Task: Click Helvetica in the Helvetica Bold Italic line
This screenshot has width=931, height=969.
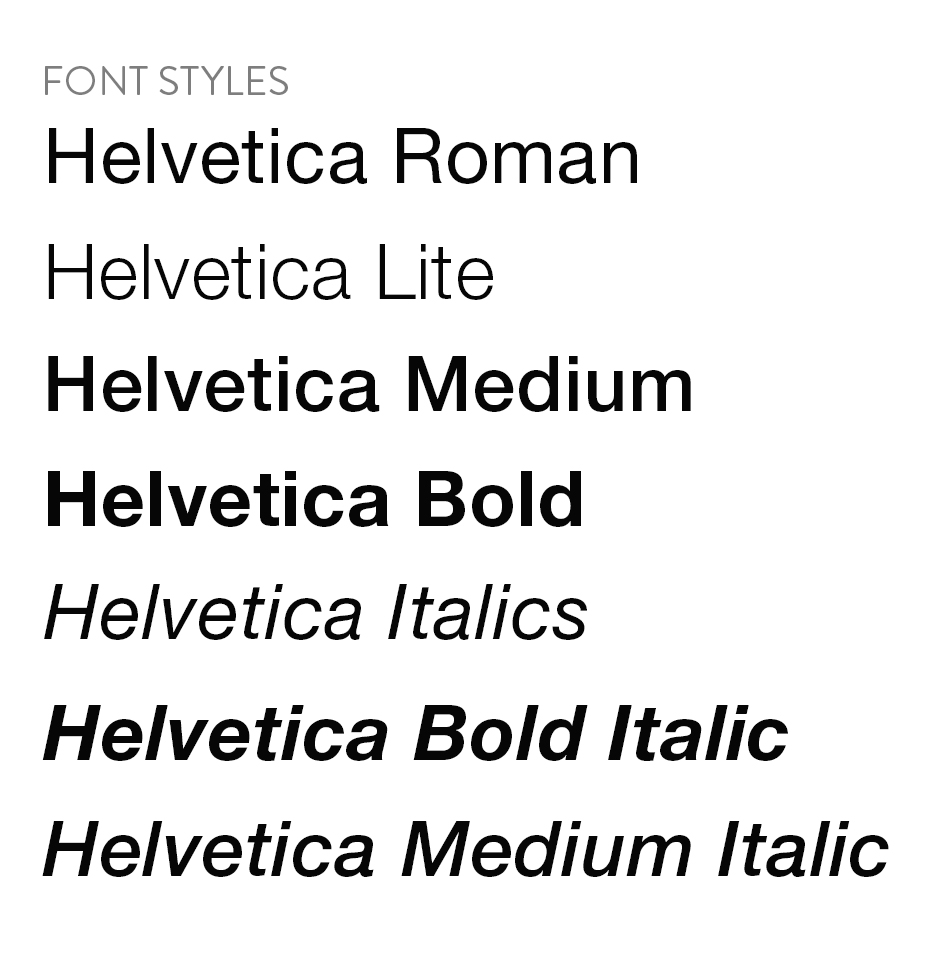Action: pos(216,733)
